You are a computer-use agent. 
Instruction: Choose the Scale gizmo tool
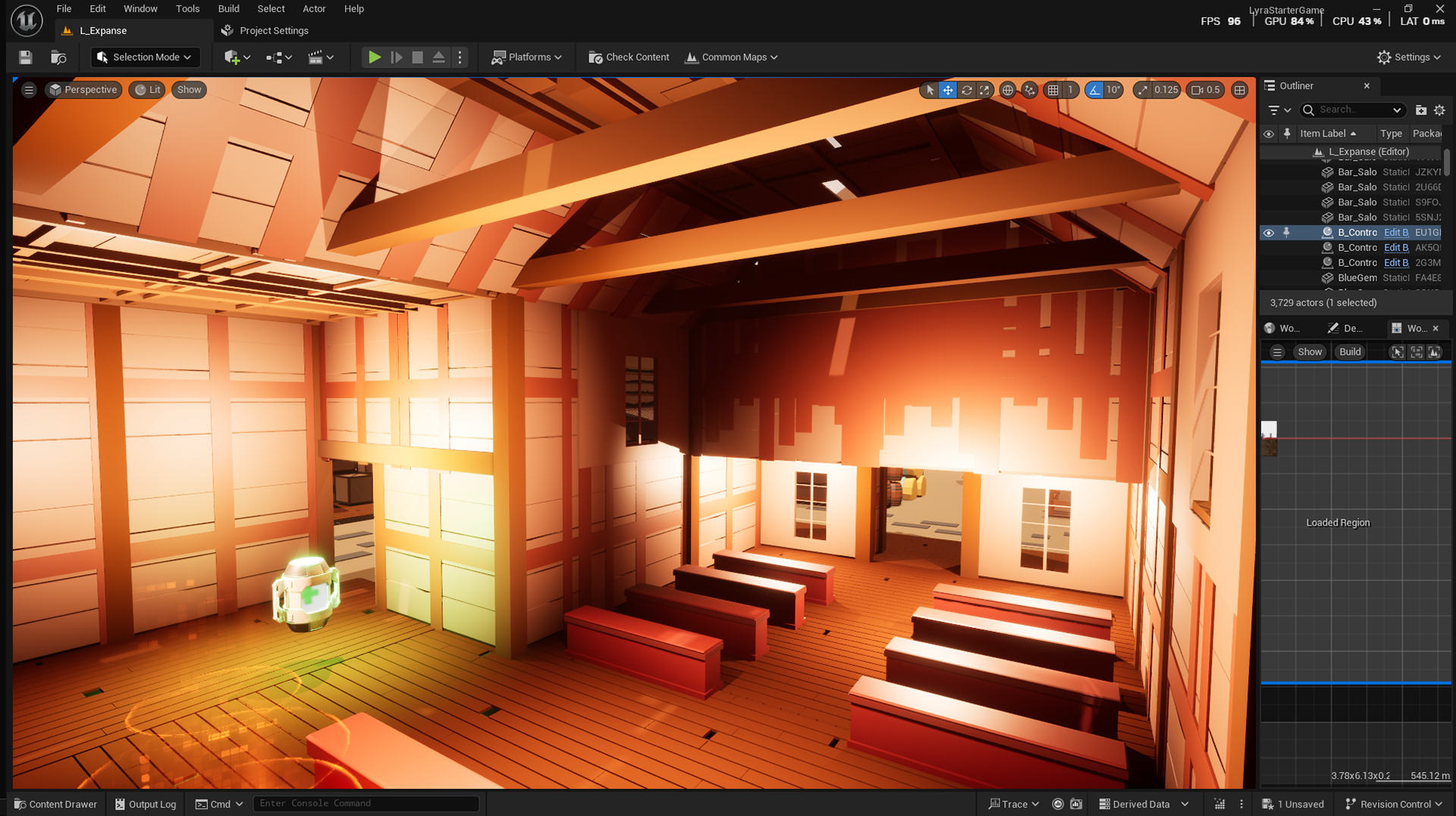[x=984, y=89]
